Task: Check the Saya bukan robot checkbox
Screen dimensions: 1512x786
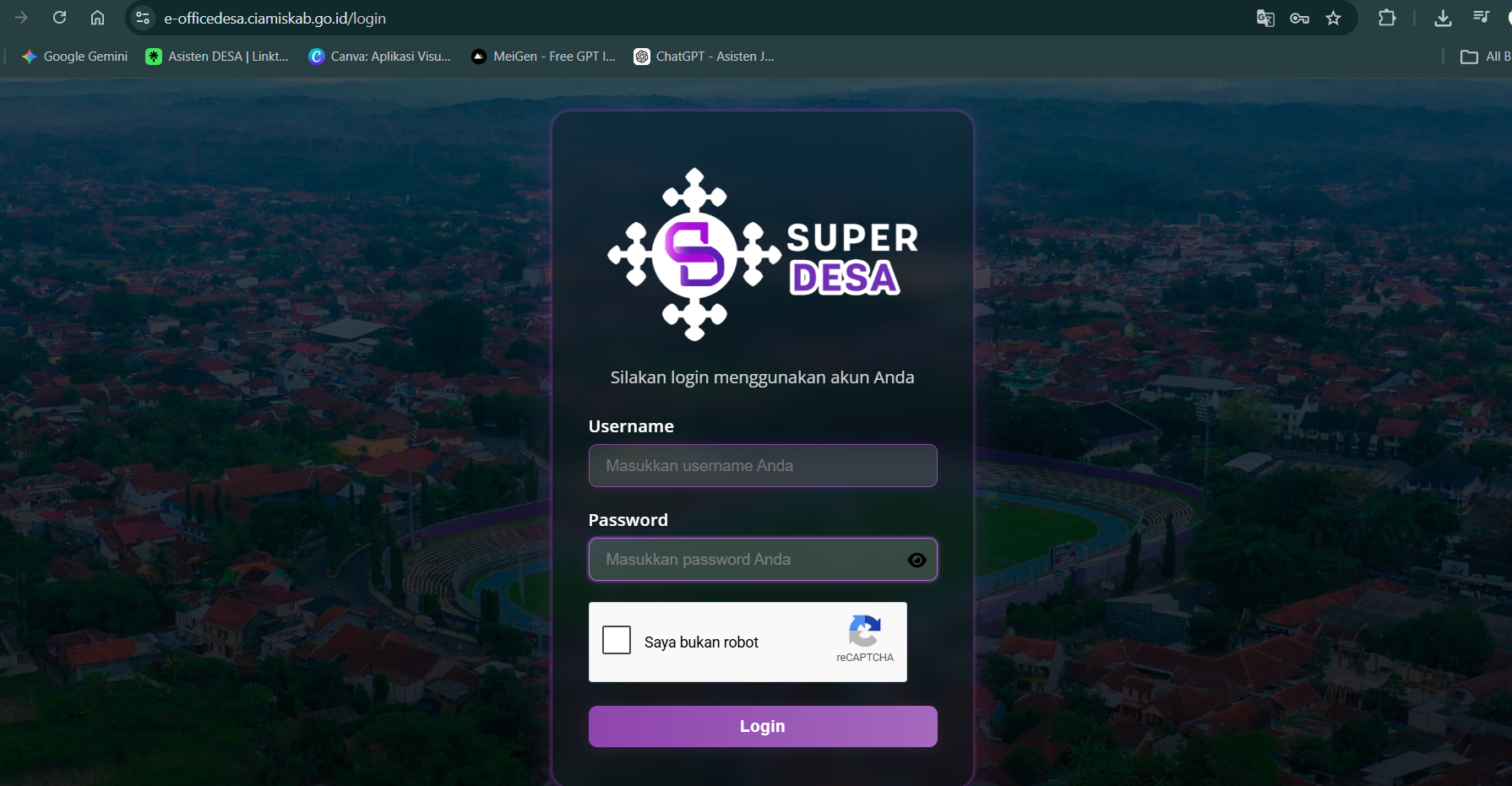Action: (617, 640)
